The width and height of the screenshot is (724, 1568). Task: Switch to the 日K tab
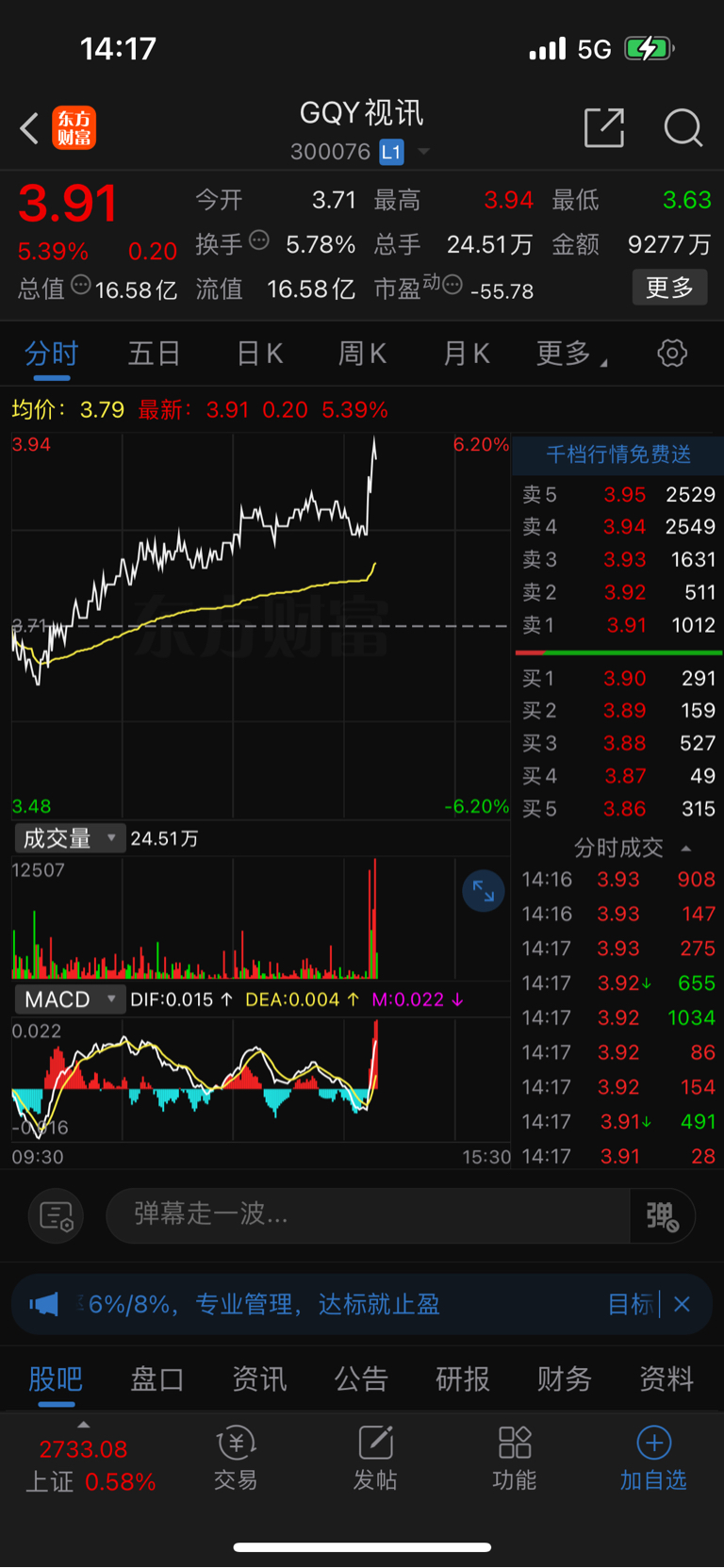[x=259, y=354]
